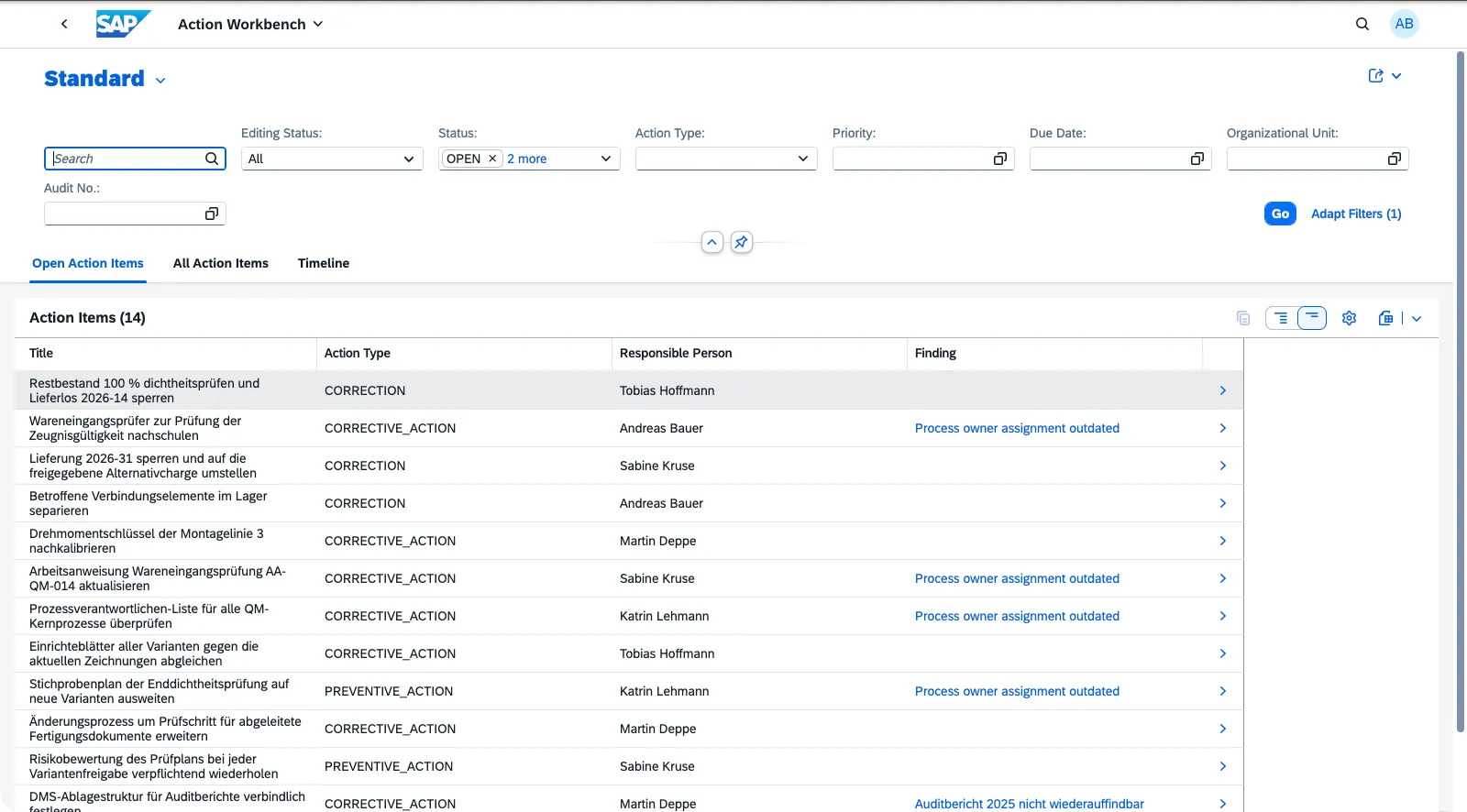Click the Drehmomentschlüssel der Montagelinie 3 title
Image resolution: width=1467 pixels, height=812 pixels.
tap(147, 541)
